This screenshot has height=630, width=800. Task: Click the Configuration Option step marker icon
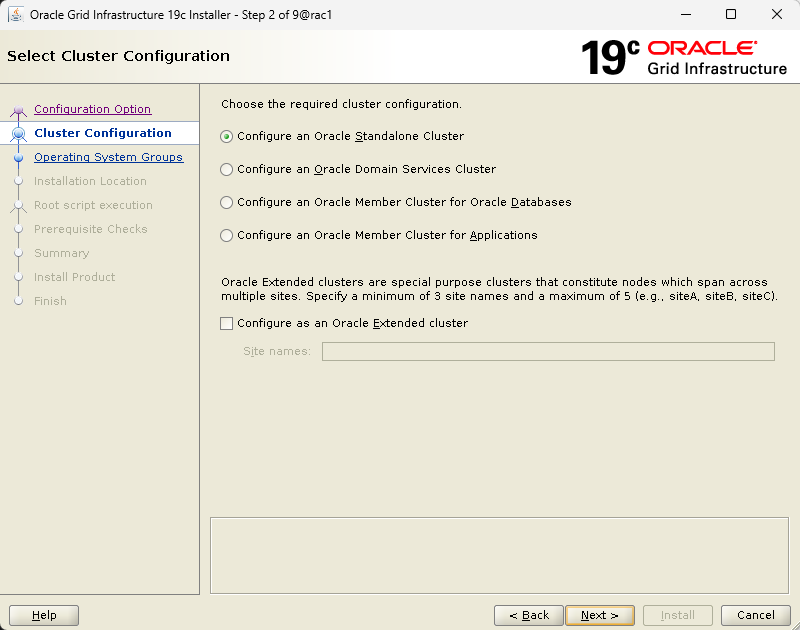(18, 110)
